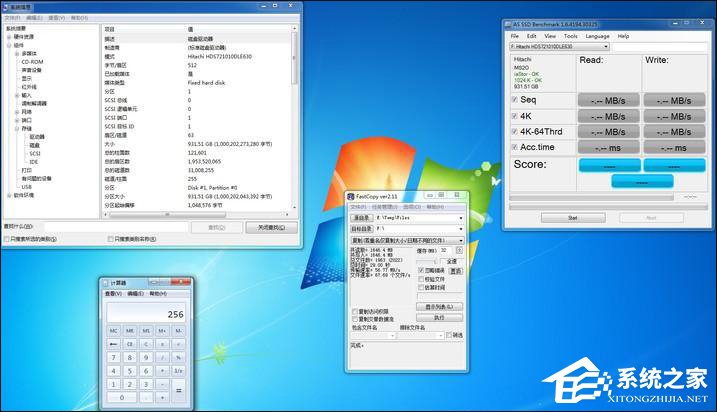Click the 源目录 button in FastCopy
The height and width of the screenshot is (412, 717).
[361, 218]
